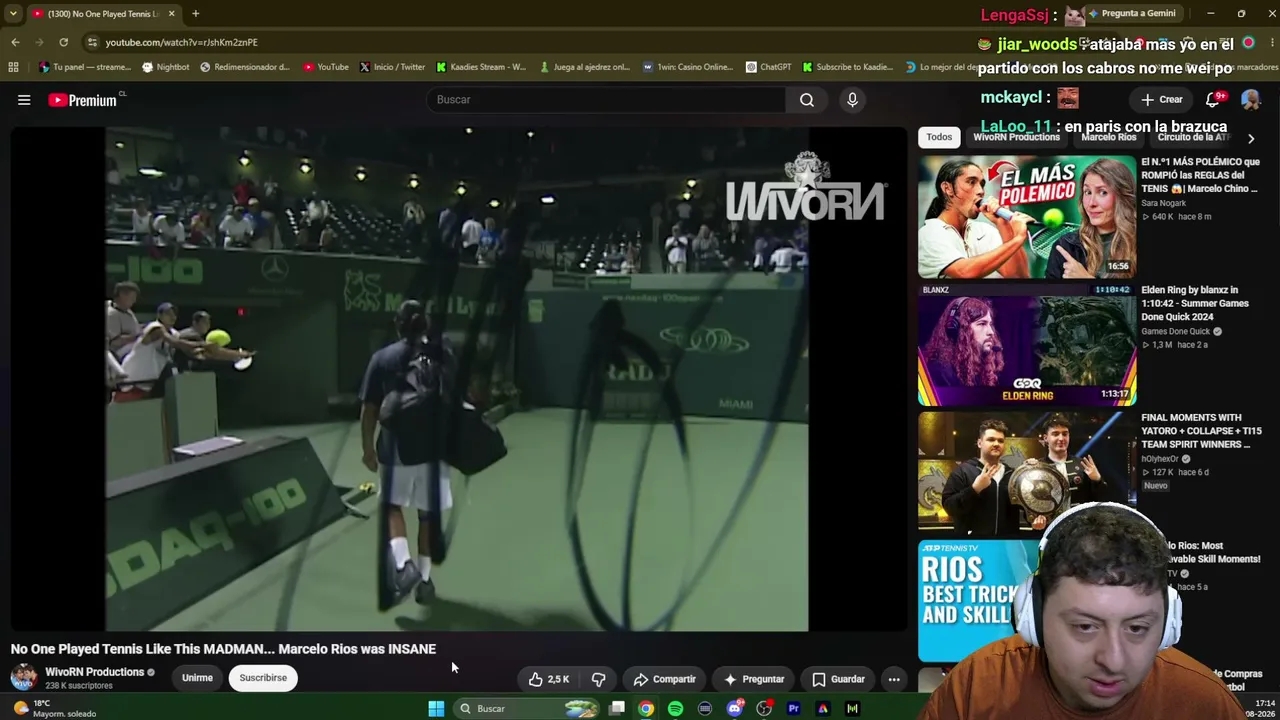Open the Crear create button

tap(1162, 100)
